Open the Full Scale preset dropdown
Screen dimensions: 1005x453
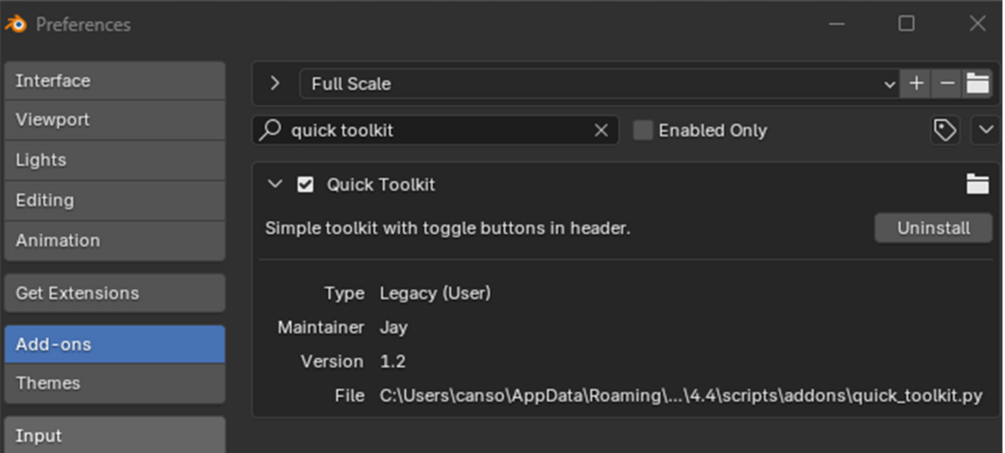click(x=598, y=84)
